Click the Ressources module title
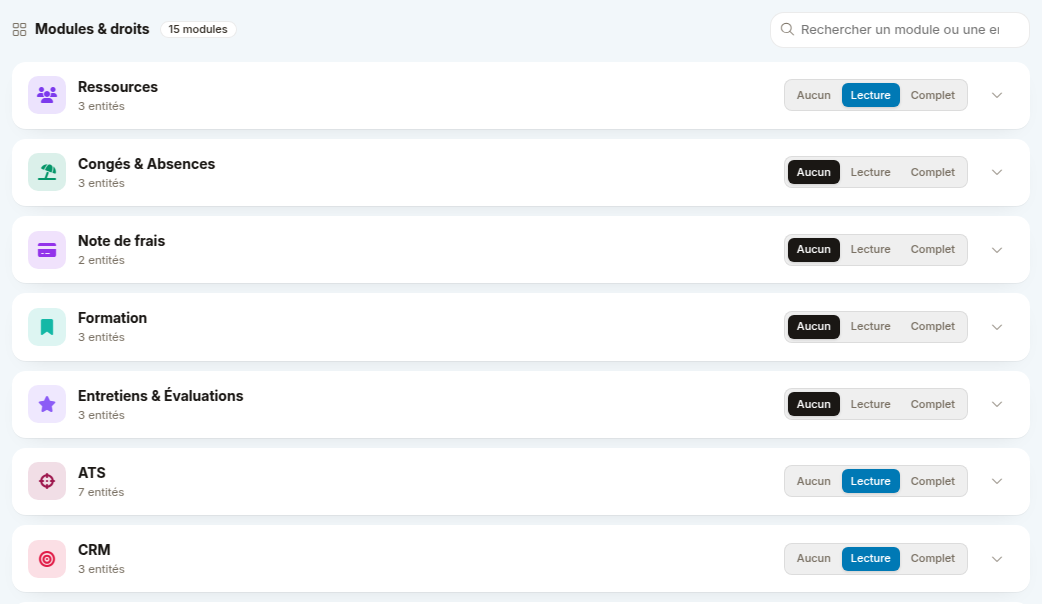 click(118, 87)
